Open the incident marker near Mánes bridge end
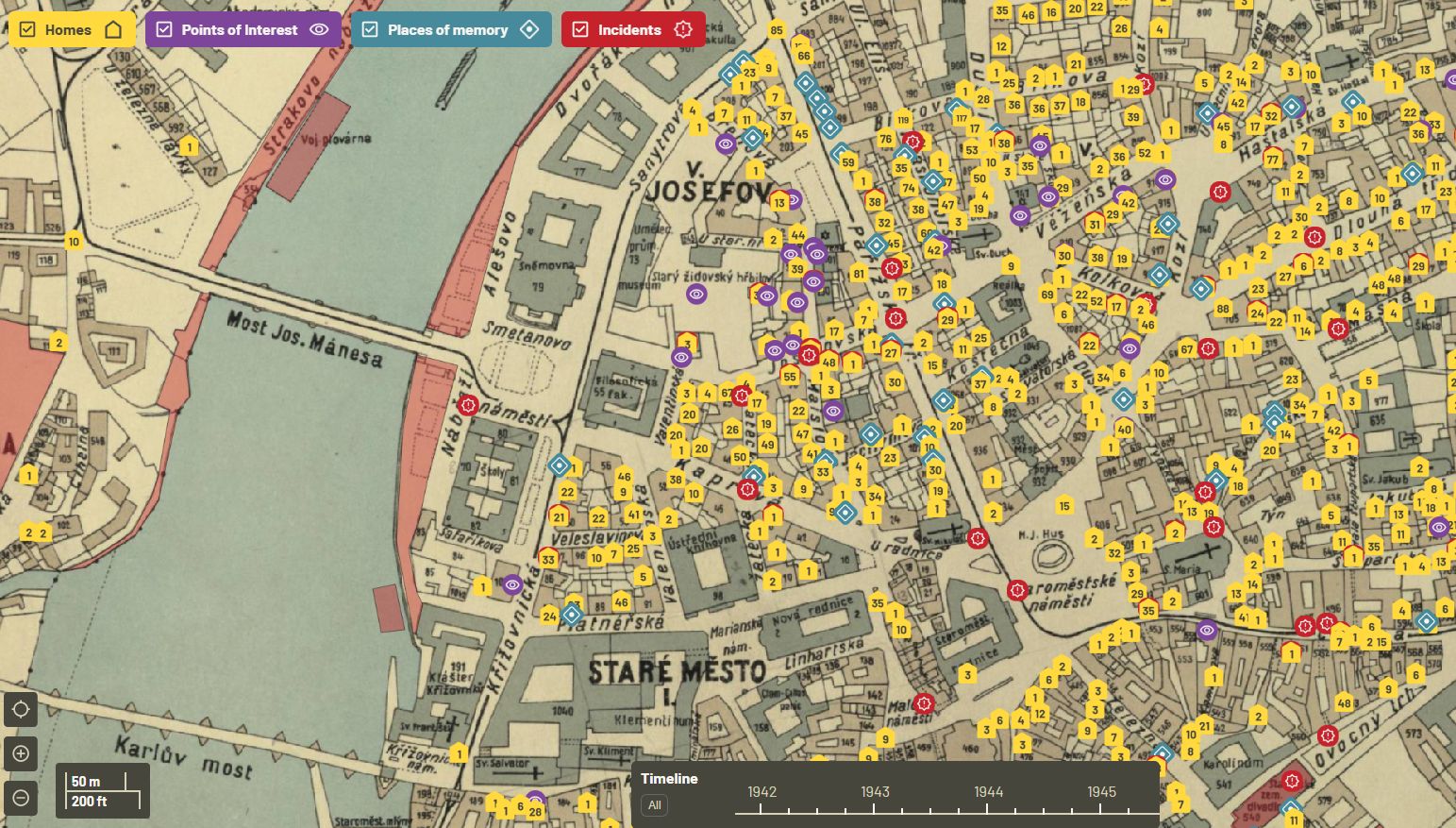Image resolution: width=1456 pixels, height=828 pixels. (x=468, y=406)
